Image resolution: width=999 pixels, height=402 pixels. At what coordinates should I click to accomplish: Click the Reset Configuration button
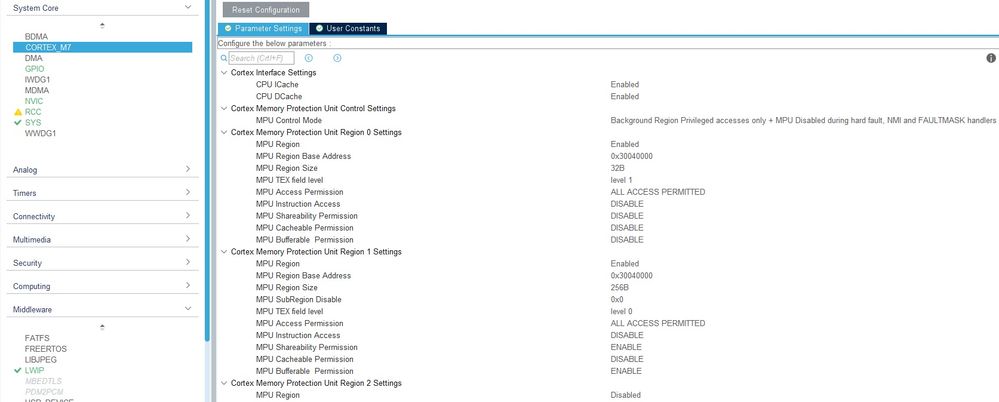pos(266,10)
